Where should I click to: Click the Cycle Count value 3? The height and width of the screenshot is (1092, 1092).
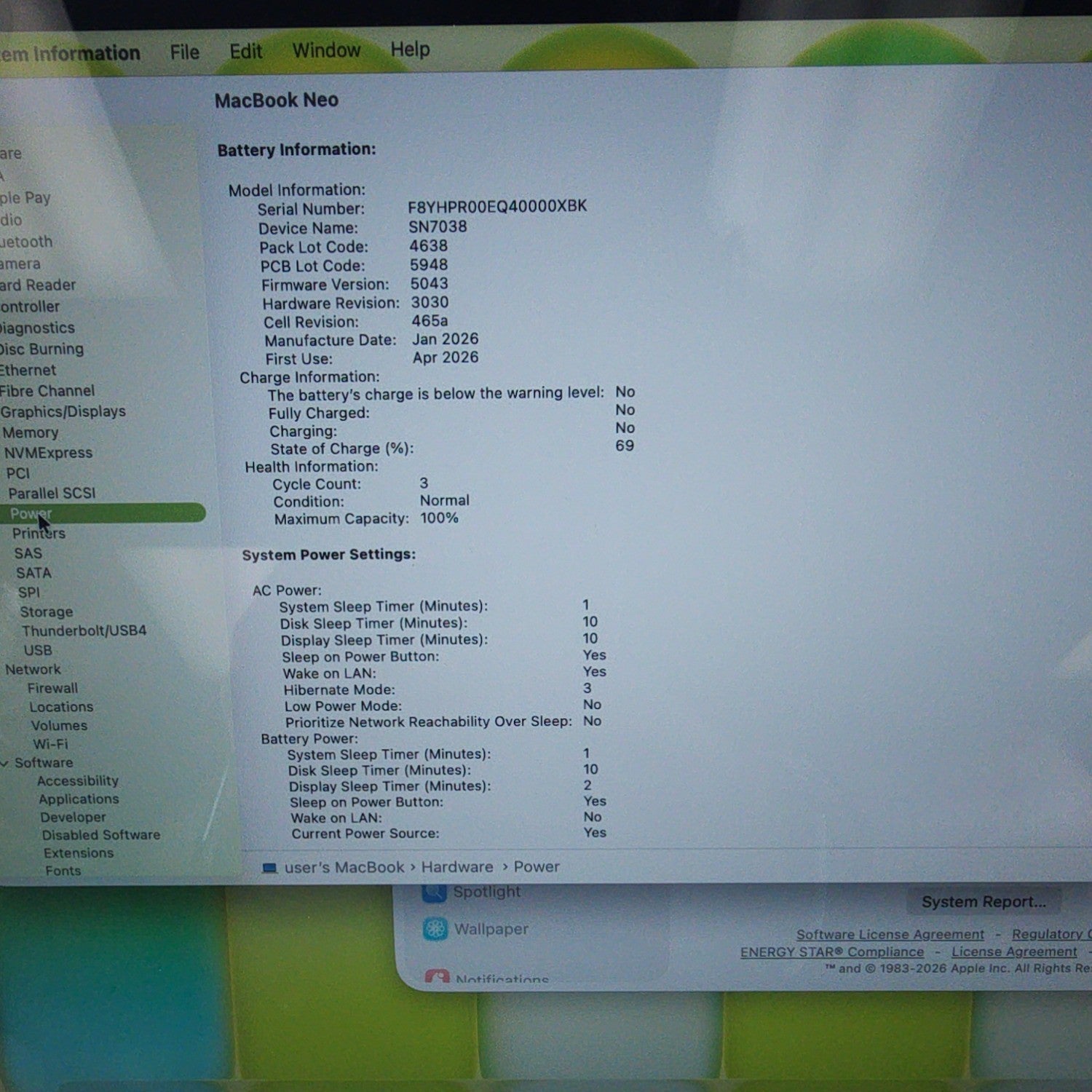(424, 483)
